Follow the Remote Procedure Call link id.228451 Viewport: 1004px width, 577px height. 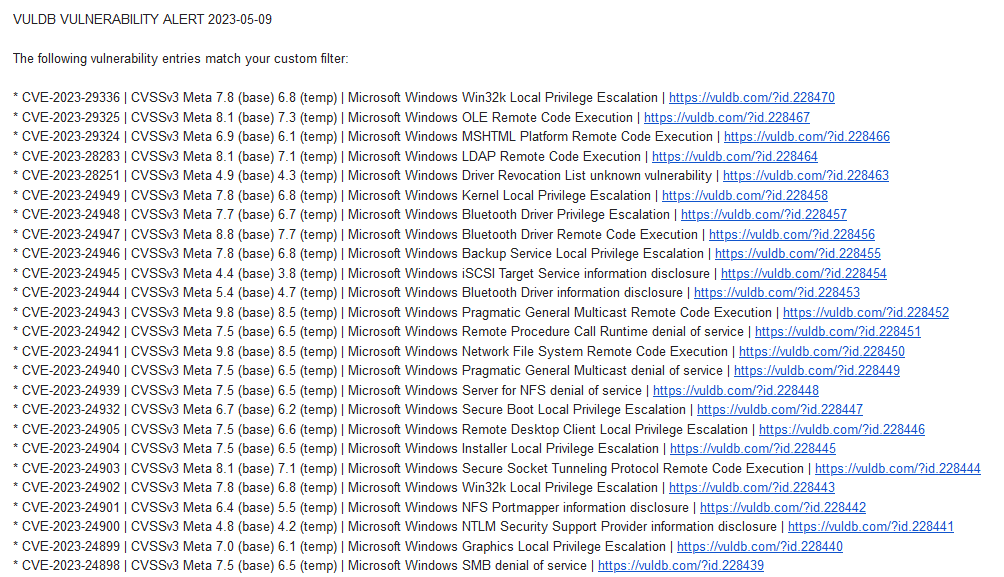pos(838,332)
